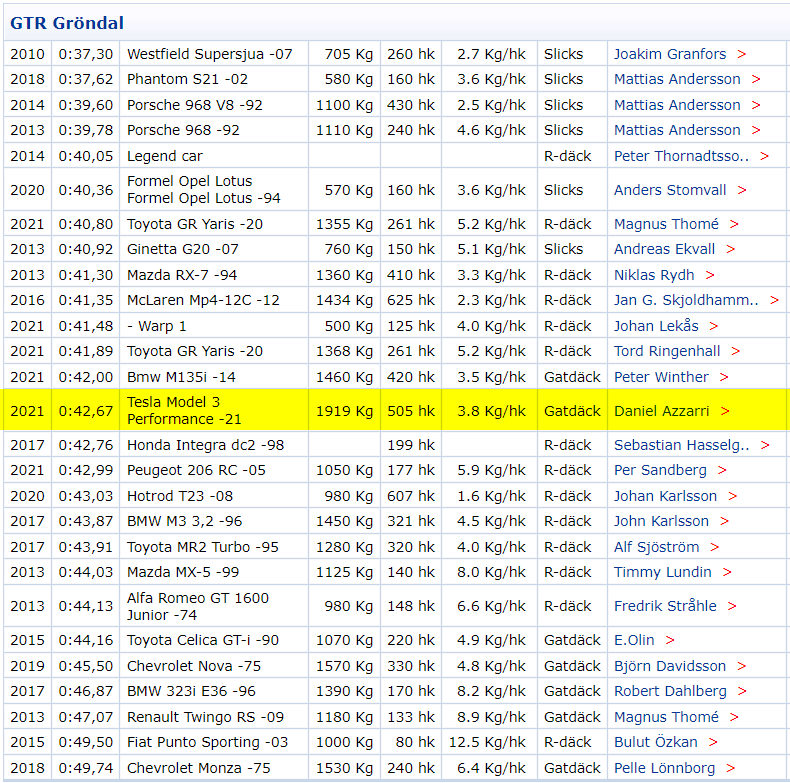The width and height of the screenshot is (790, 783).
Task: Open Fredrik Stråhle driver link
Action: [x=665, y=606]
